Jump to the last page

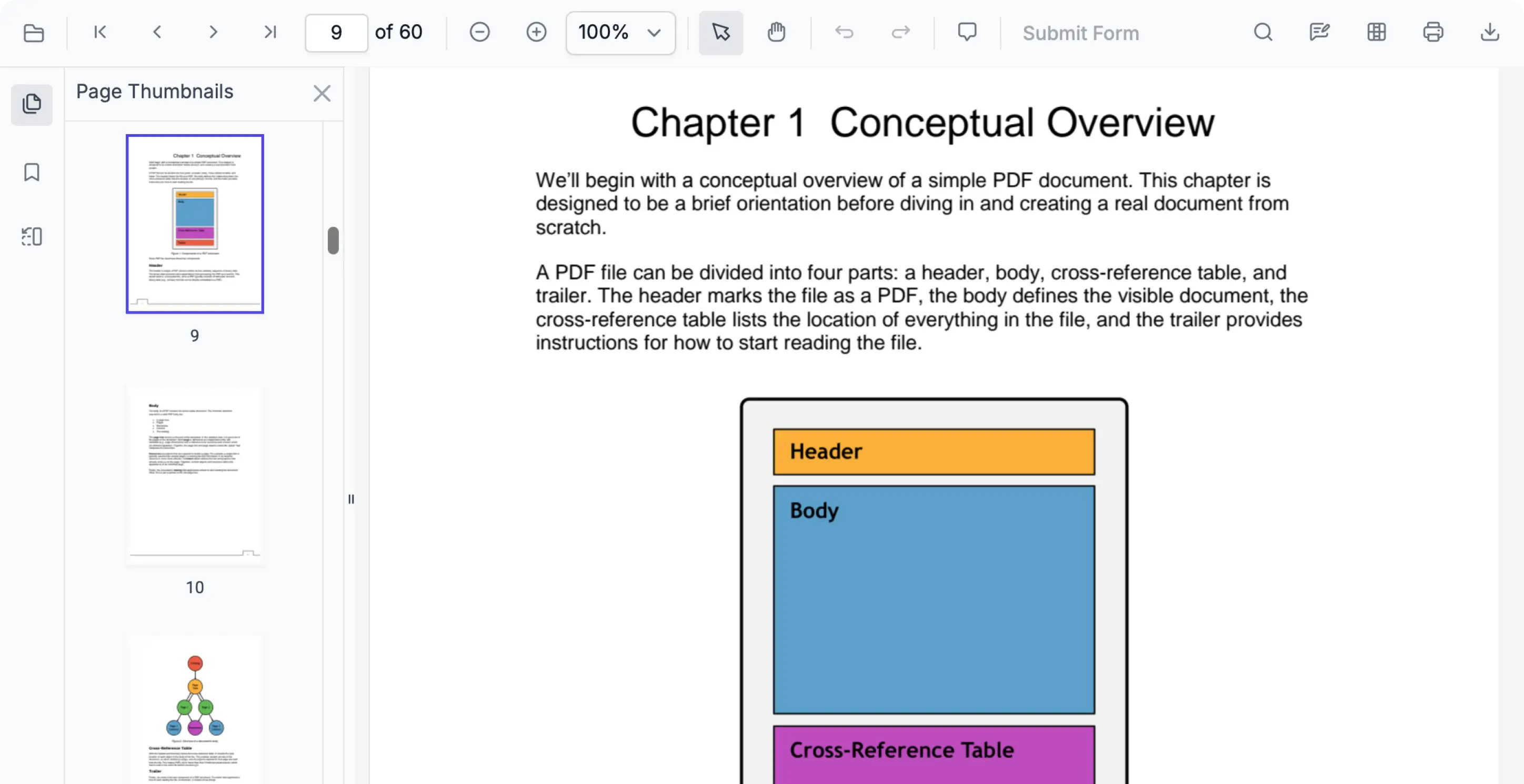pyautogui.click(x=270, y=32)
